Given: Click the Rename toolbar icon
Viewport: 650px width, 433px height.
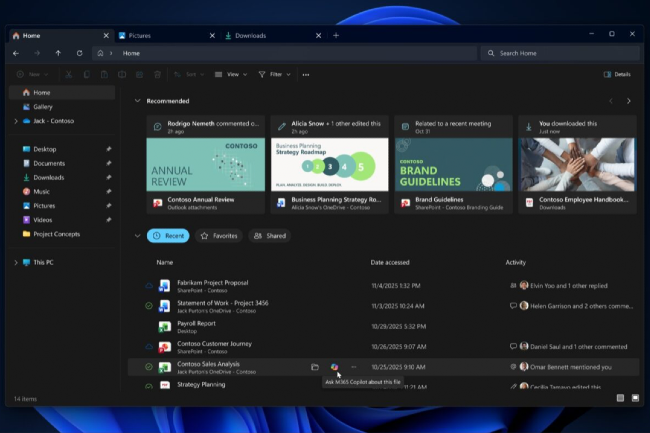Looking at the screenshot, I should pyautogui.click(x=122, y=75).
